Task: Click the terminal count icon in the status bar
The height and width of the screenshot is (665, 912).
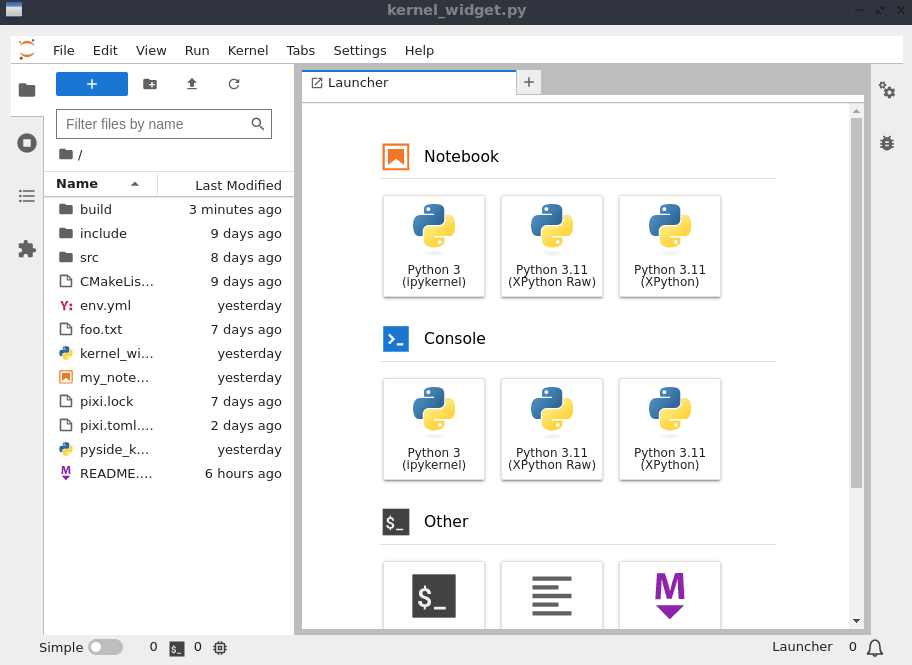Action: click(x=177, y=648)
